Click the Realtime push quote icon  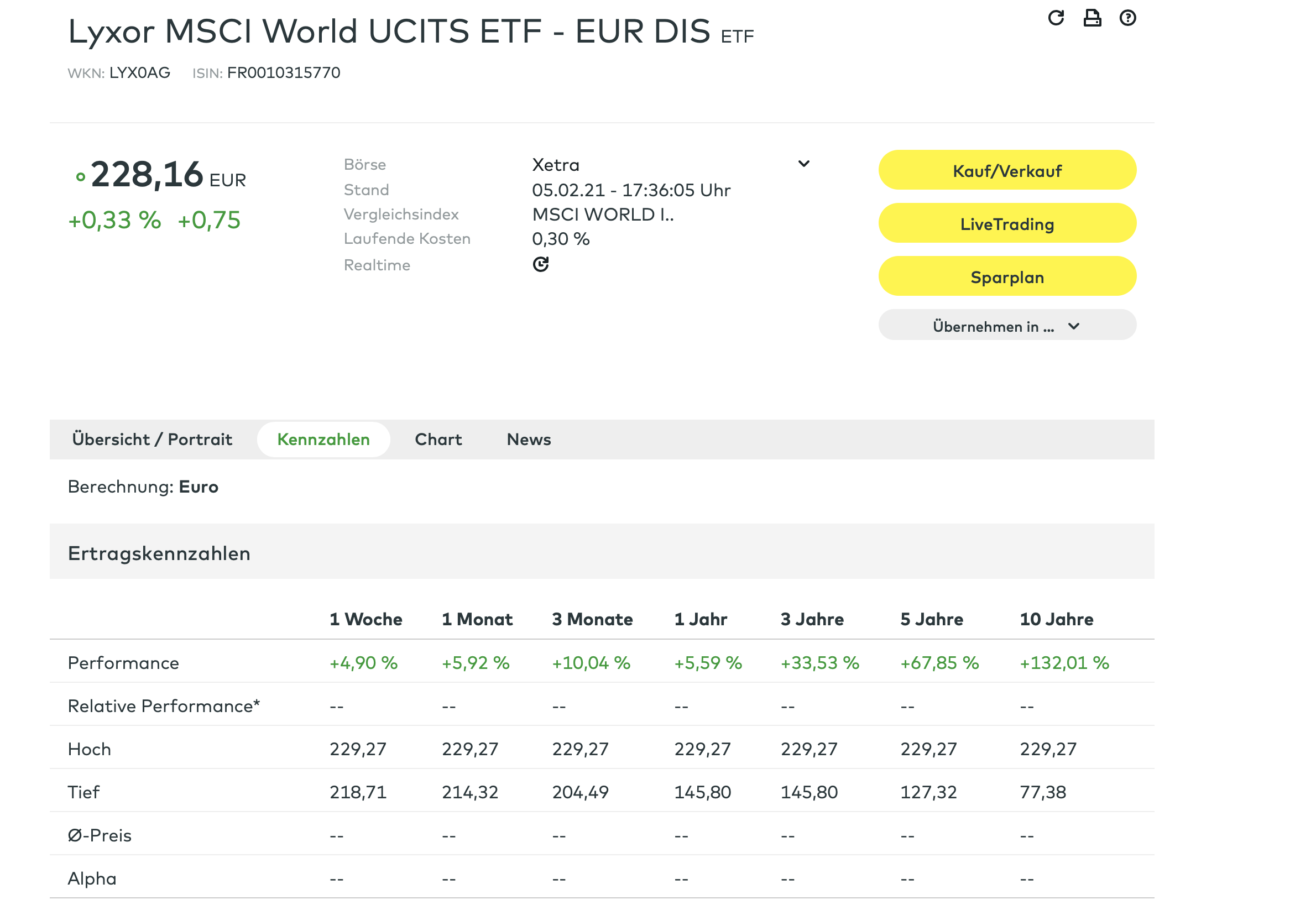tap(540, 265)
